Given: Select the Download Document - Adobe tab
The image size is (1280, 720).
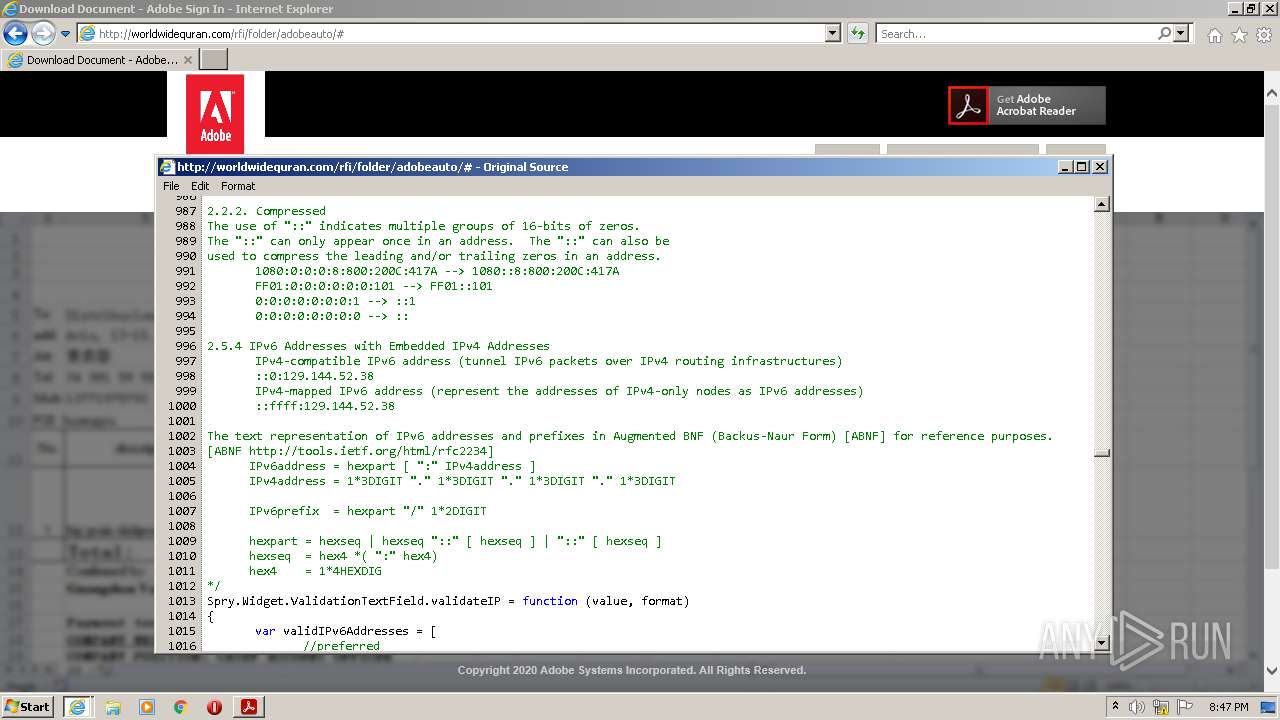Looking at the screenshot, I should (x=99, y=60).
